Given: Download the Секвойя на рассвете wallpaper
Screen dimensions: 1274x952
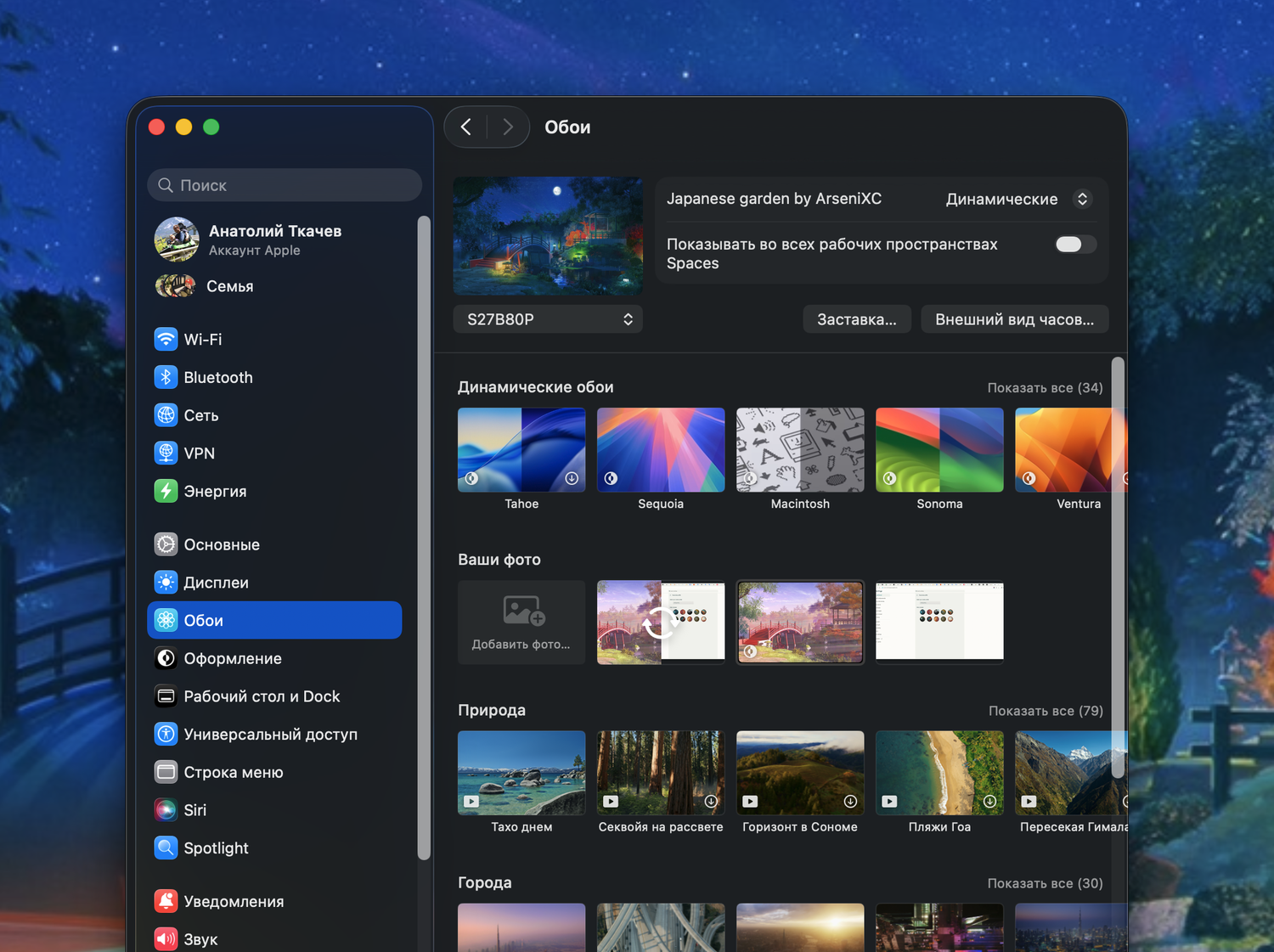Looking at the screenshot, I should click(711, 801).
